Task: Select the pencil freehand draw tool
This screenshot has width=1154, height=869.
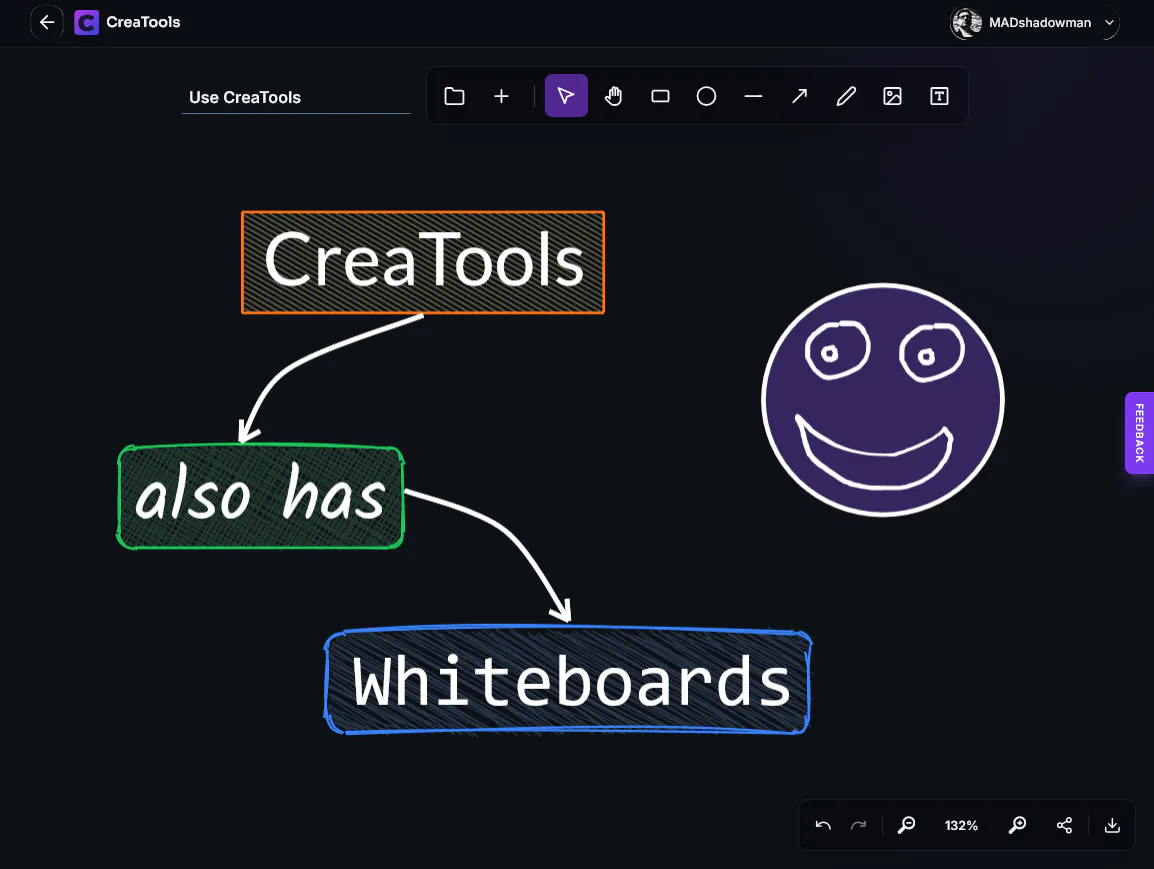Action: tap(846, 96)
